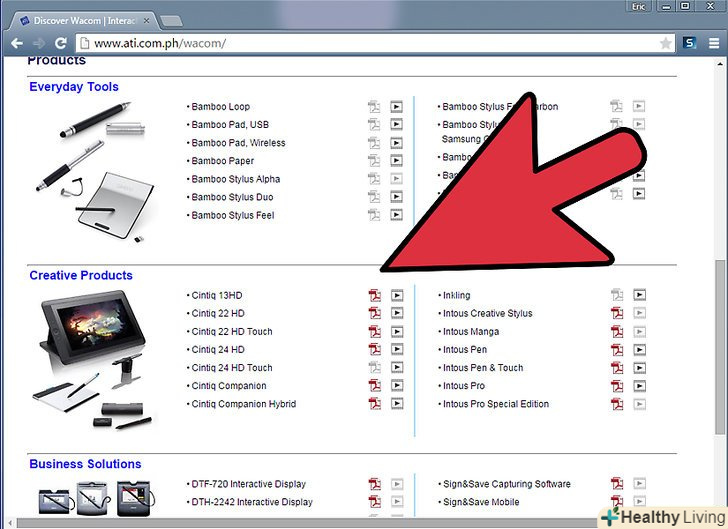Click the Business Solutions heading
Viewport: 728px width, 529px height.
[x=85, y=464]
